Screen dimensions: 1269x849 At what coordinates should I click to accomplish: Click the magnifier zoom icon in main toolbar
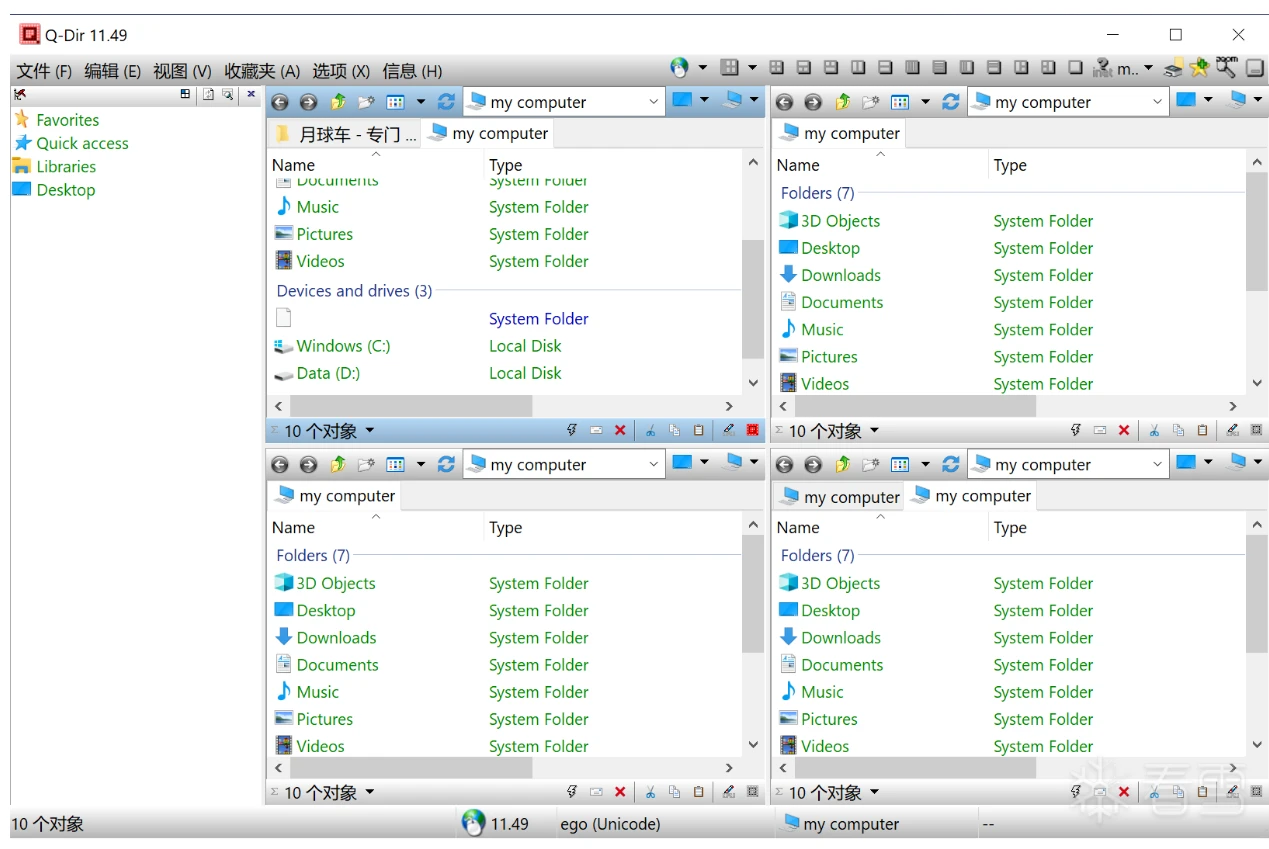click(x=1226, y=68)
